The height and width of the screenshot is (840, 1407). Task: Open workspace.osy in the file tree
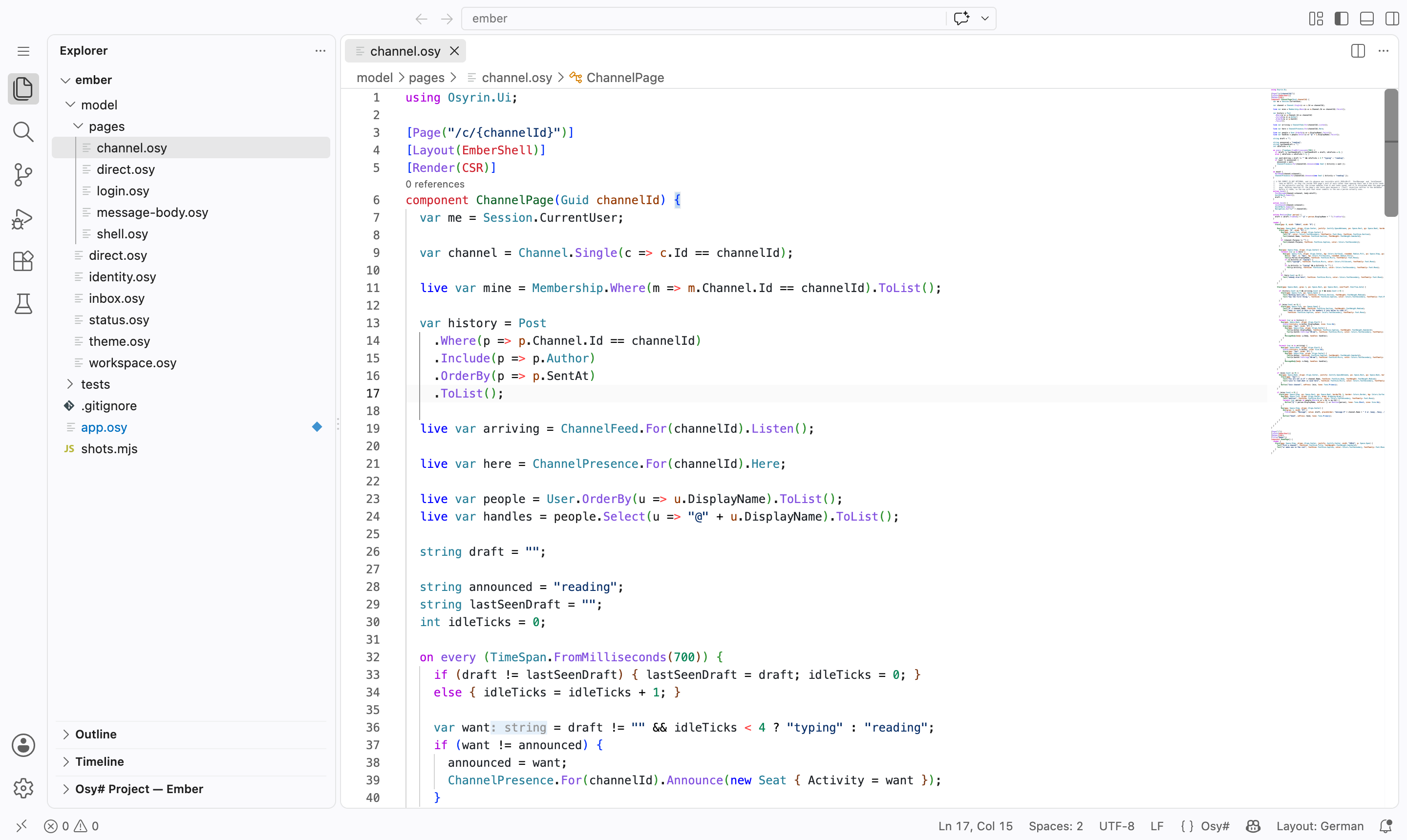(191, 363)
